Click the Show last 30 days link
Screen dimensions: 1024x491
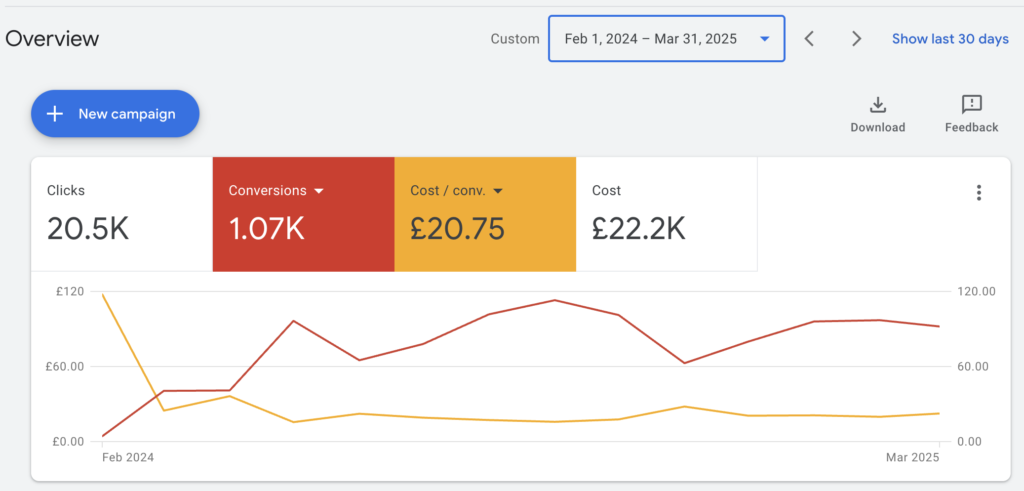(x=950, y=39)
